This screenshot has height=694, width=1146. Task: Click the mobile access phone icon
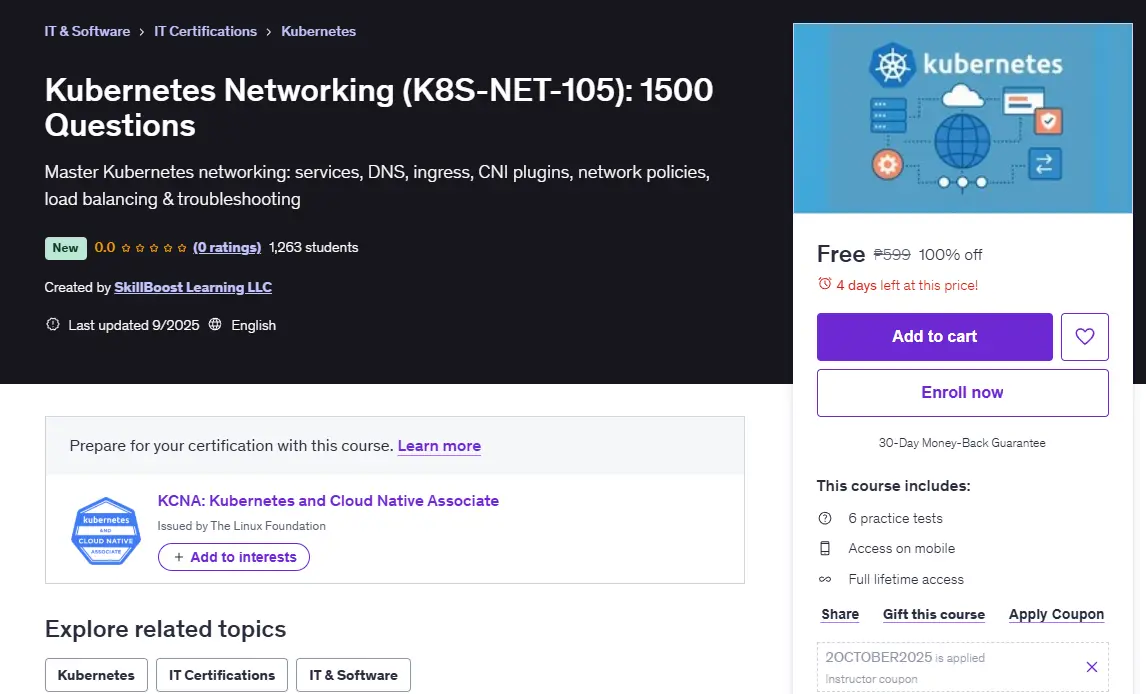pyautogui.click(x=825, y=548)
